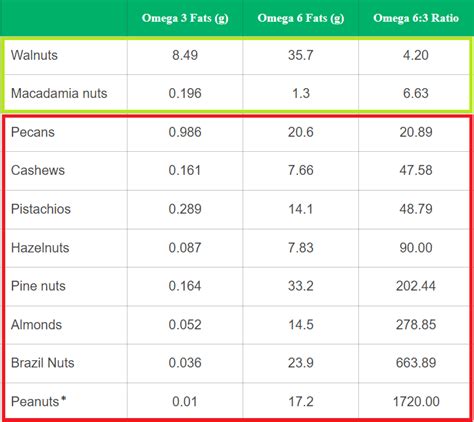Screen dimensions: 474x422
Task: Click the Brazil Nuts row label
Action: 42,363
